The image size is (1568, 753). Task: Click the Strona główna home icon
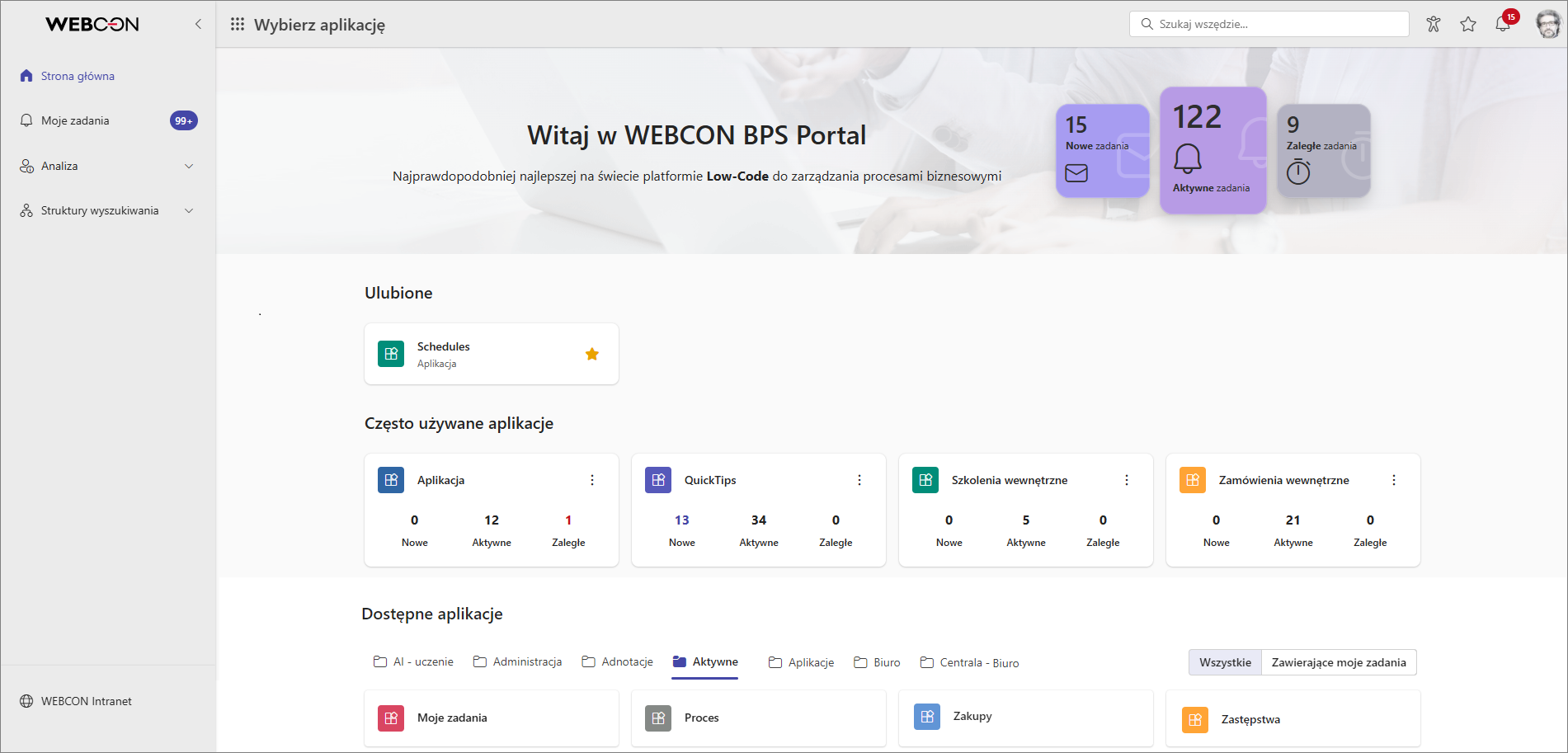[26, 76]
